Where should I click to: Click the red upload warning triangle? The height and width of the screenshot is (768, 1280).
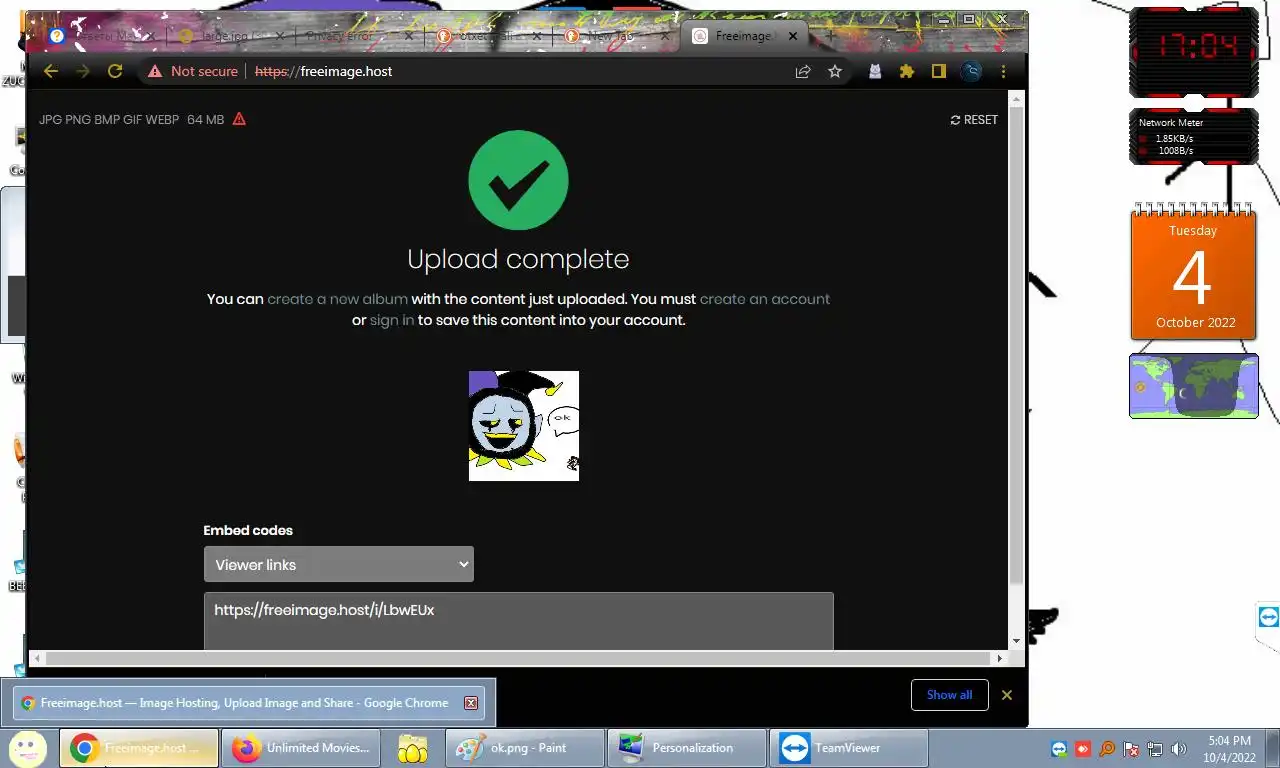(x=239, y=119)
